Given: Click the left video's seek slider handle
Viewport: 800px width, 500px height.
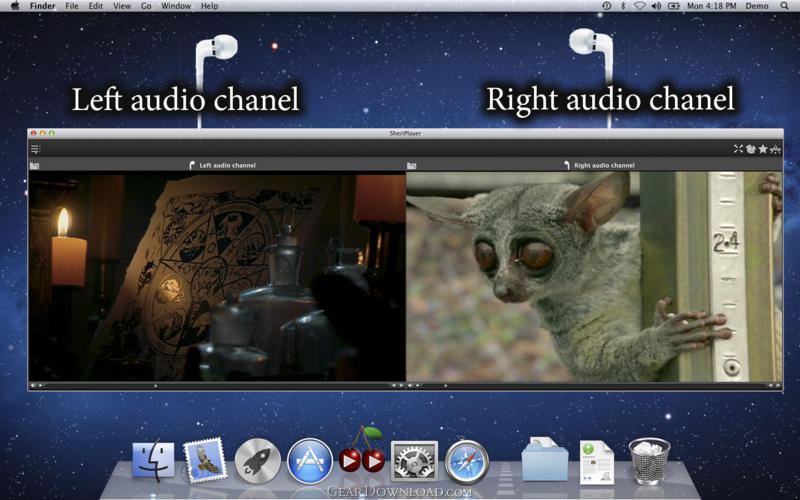Looking at the screenshot, I should click(156, 386).
